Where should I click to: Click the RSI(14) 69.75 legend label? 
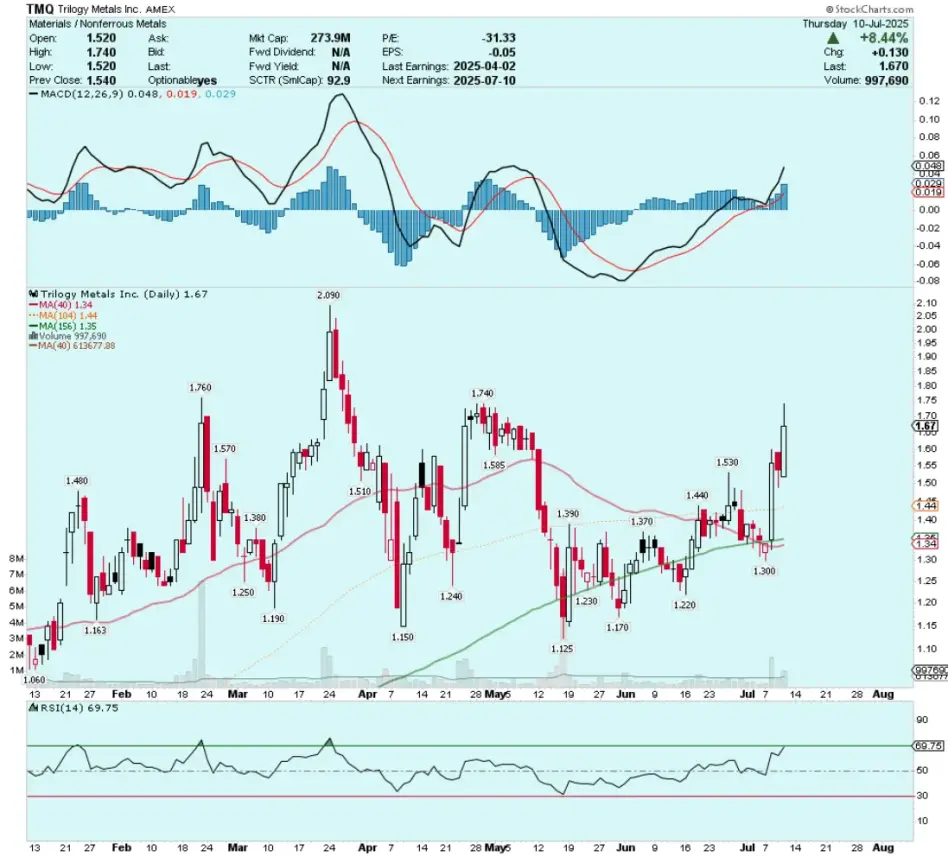[79, 708]
